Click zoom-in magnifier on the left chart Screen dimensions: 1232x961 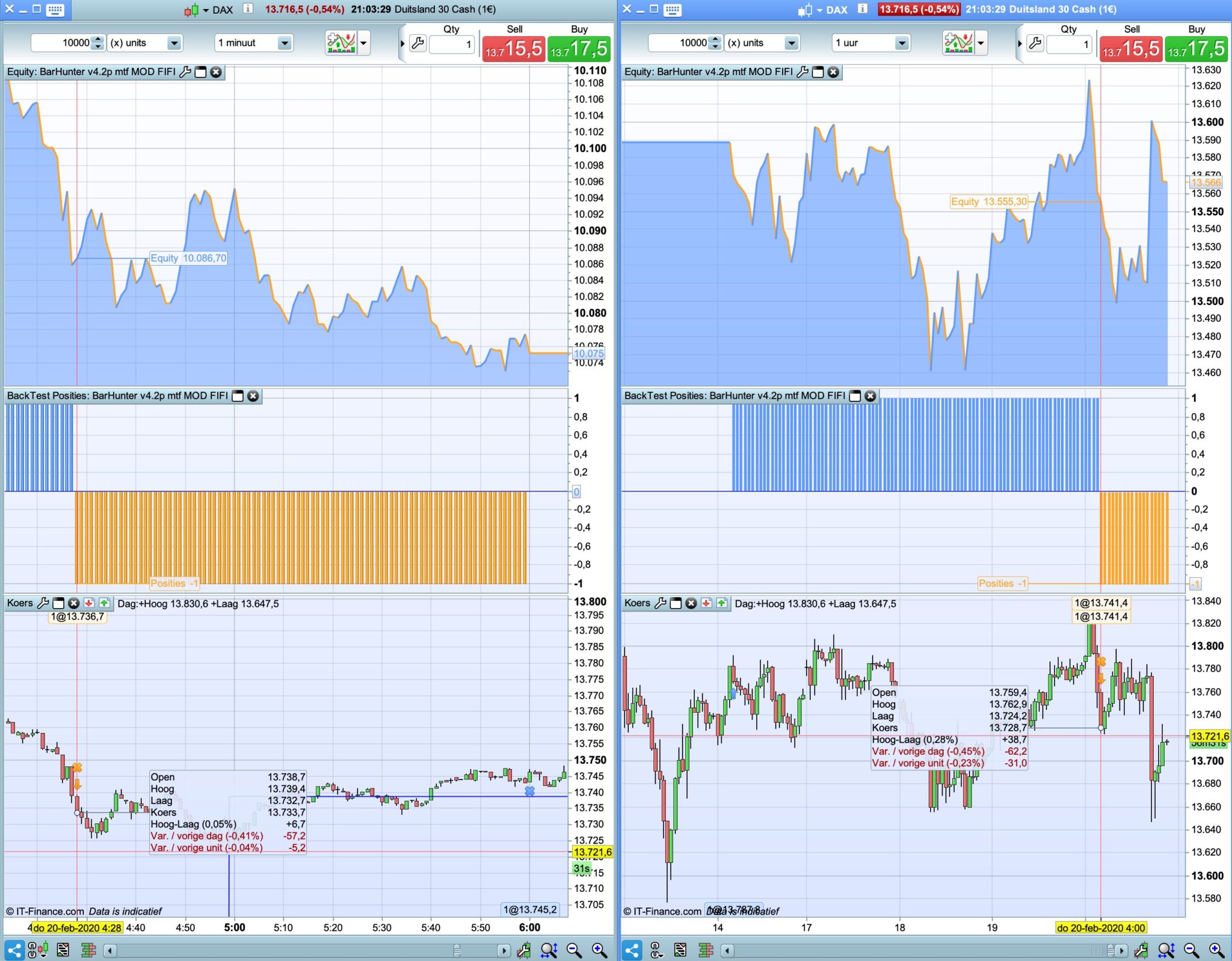[x=599, y=950]
